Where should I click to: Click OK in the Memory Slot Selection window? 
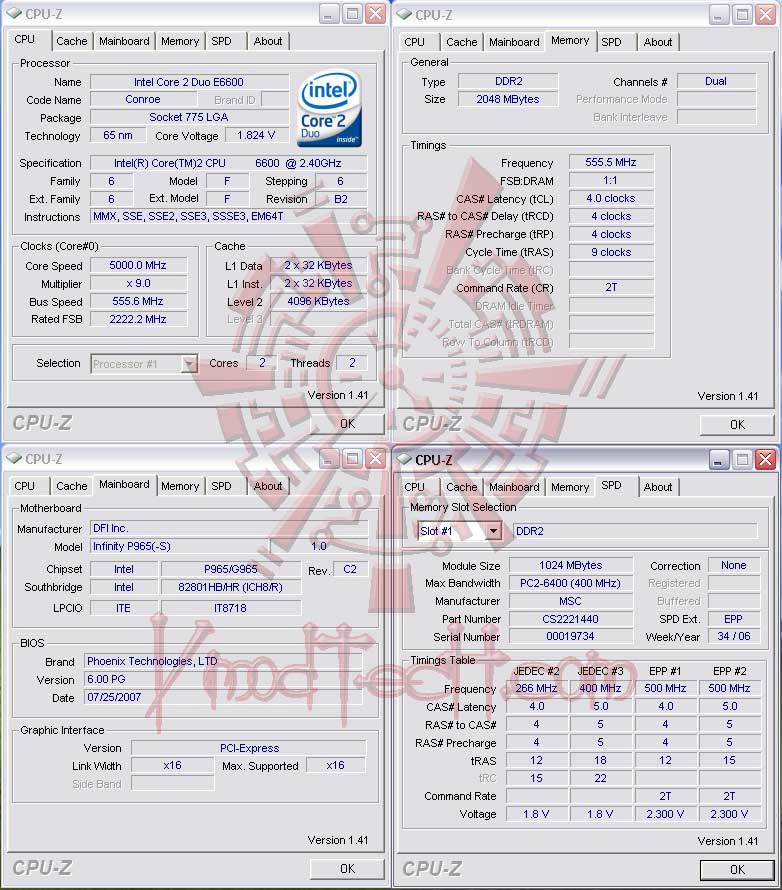coord(737,870)
